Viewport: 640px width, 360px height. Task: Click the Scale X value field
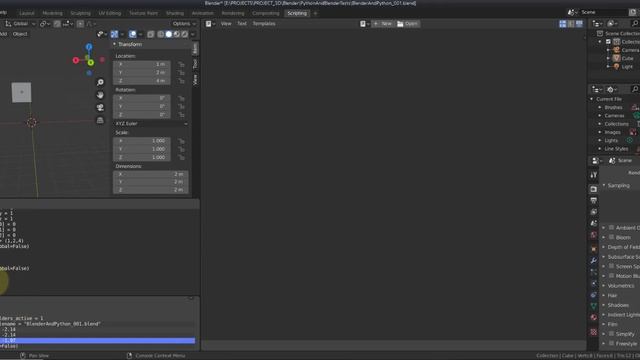coord(142,141)
